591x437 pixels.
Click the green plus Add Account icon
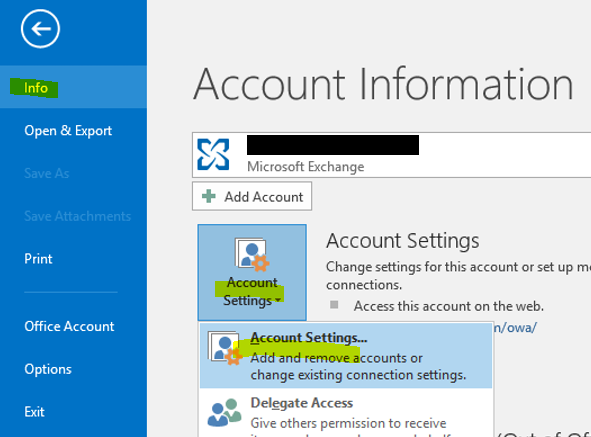click(x=208, y=196)
